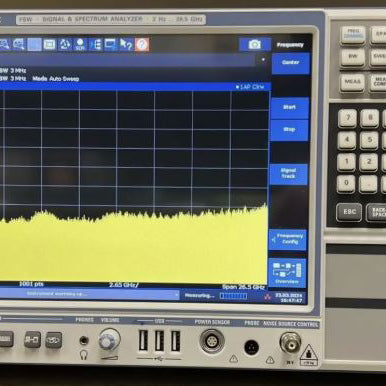Tap the Center frequency softkey
The width and height of the screenshot is (386, 386).
coord(291,63)
